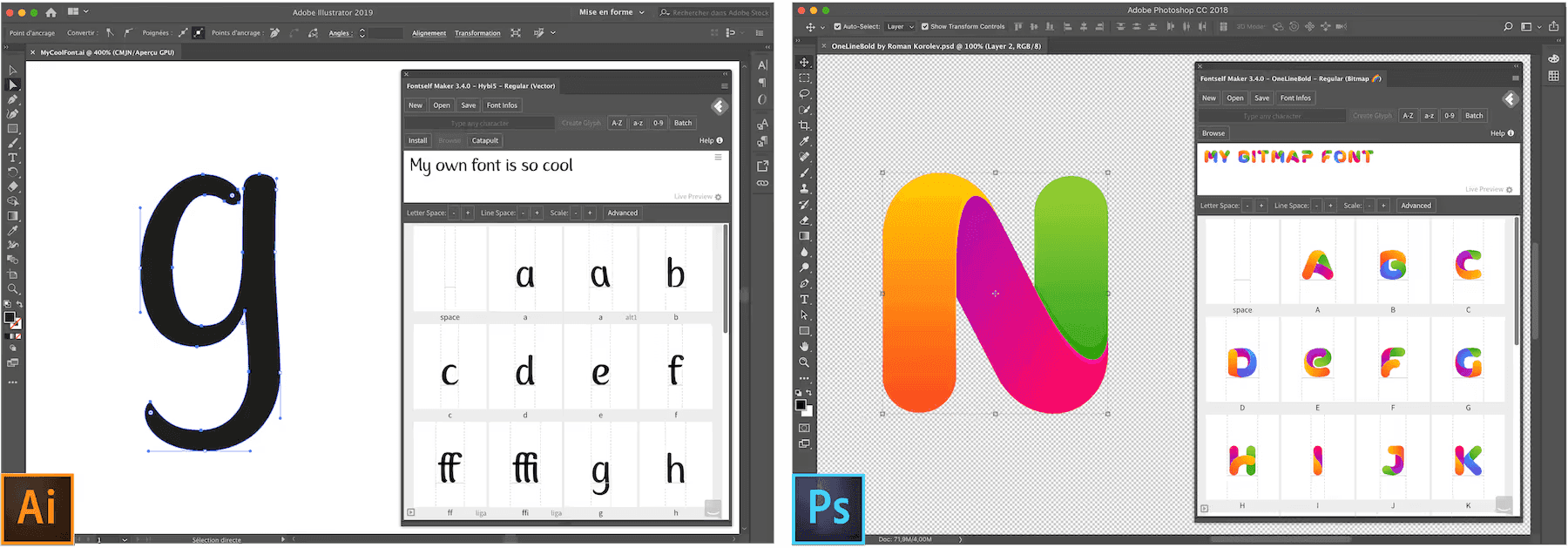Screen dimensions: 1568x548
Task: Collapse the Fontself panel in Illustrator
Action: tap(726, 74)
